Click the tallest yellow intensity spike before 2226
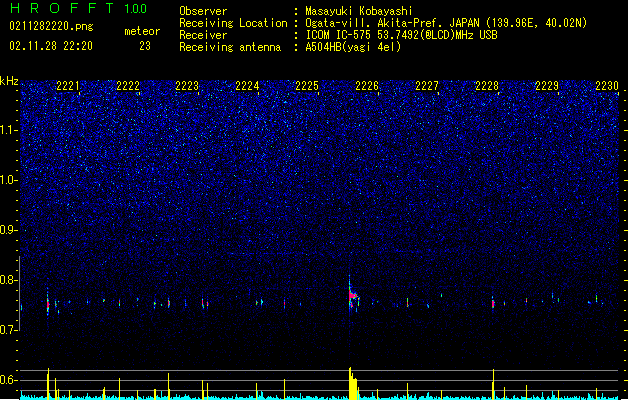The height and width of the screenshot is (400, 629). click(350, 383)
